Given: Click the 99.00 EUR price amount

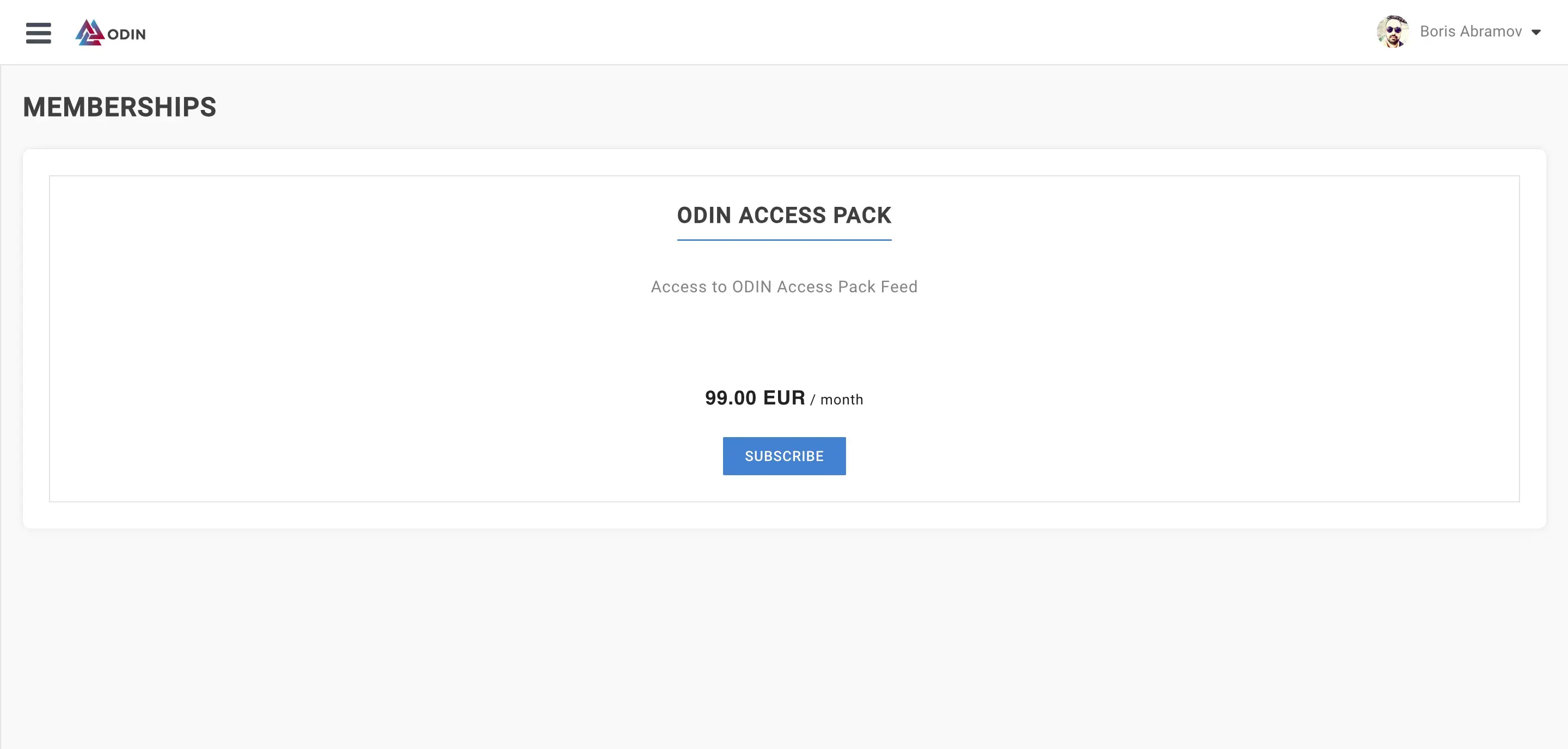Looking at the screenshot, I should click(x=755, y=398).
